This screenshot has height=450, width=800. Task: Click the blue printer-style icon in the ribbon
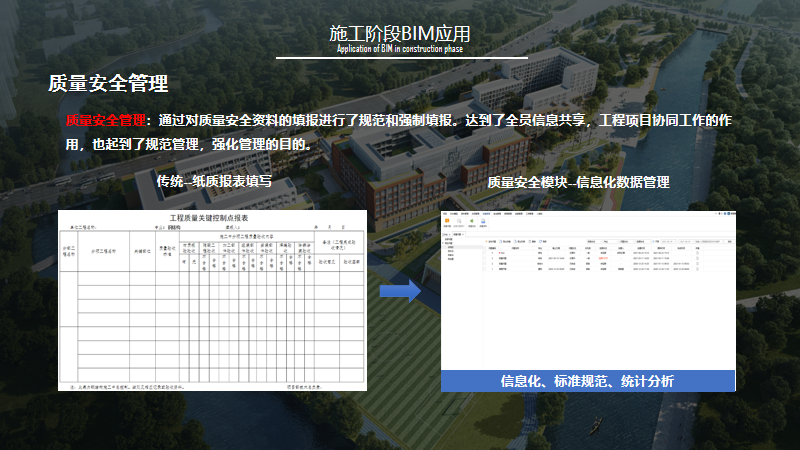pos(483,221)
